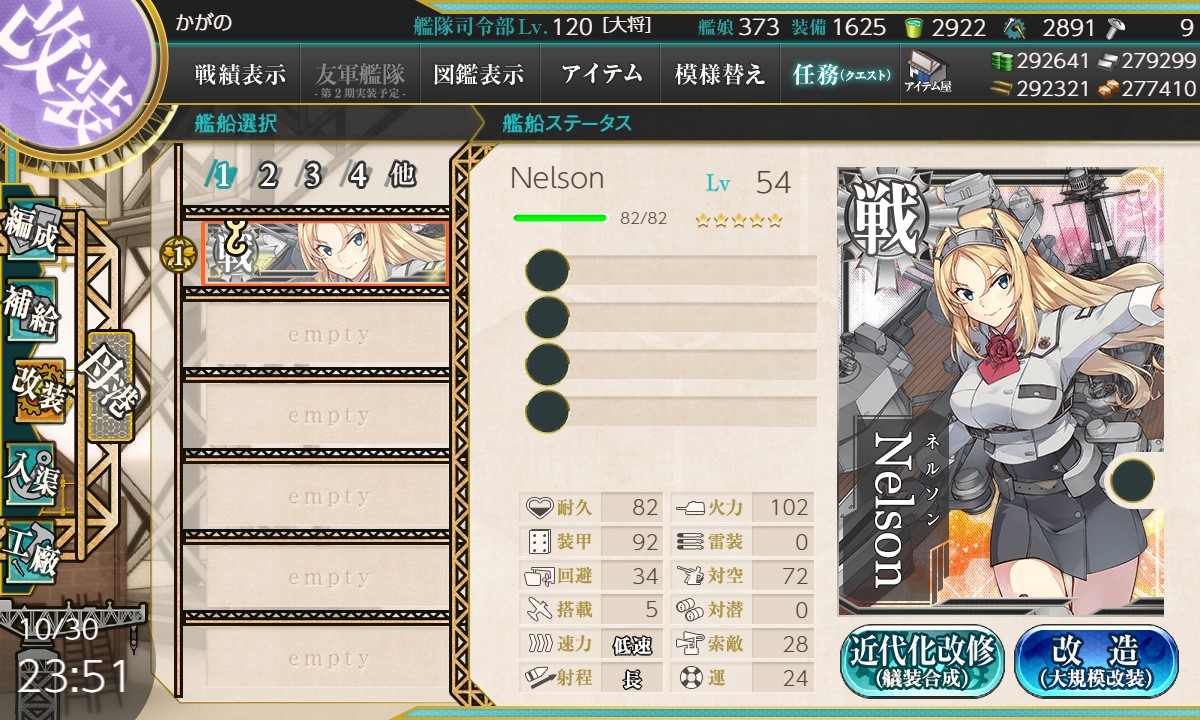1200x720 pixels.
Task: Select Nelson's first empty equipment slot
Action: pyautogui.click(x=671, y=270)
